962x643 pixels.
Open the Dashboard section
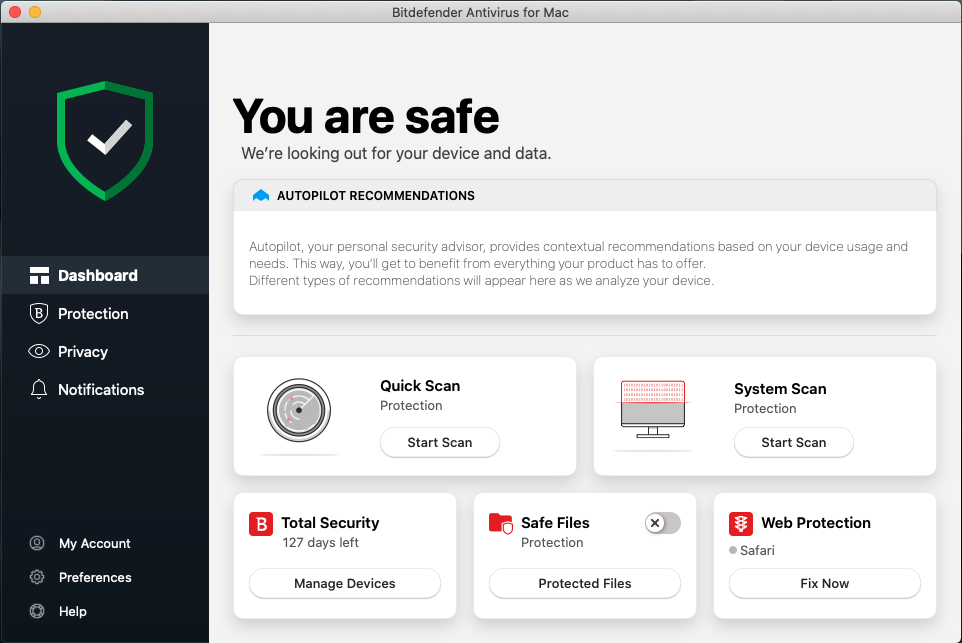(97, 275)
